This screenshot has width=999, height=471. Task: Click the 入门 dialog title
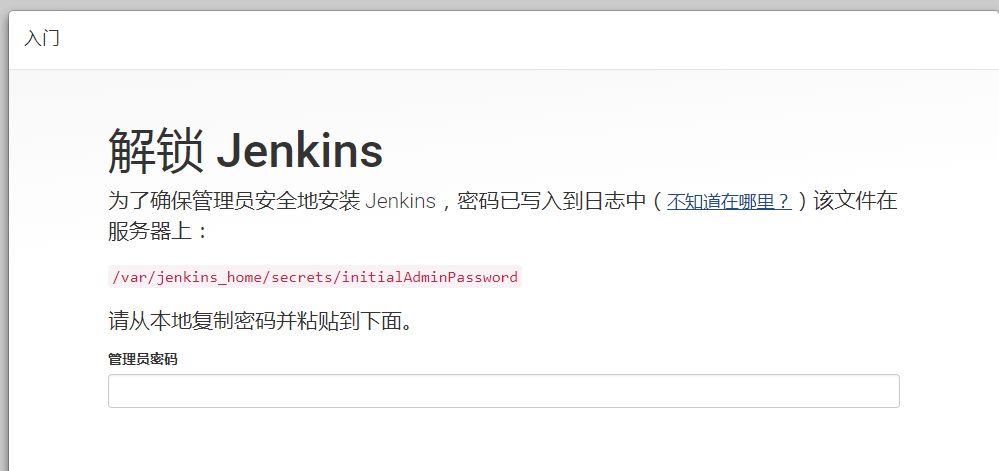point(42,38)
